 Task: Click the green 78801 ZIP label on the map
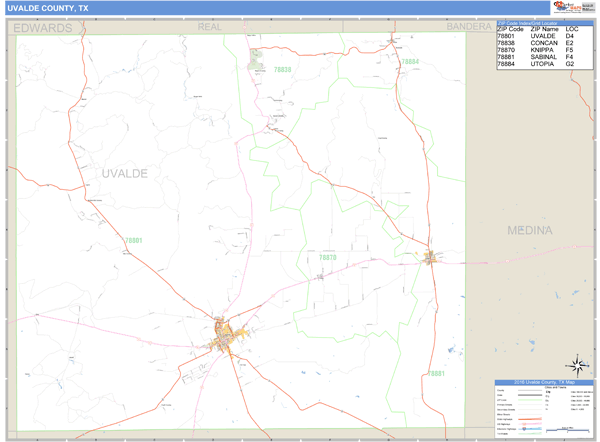(x=134, y=240)
